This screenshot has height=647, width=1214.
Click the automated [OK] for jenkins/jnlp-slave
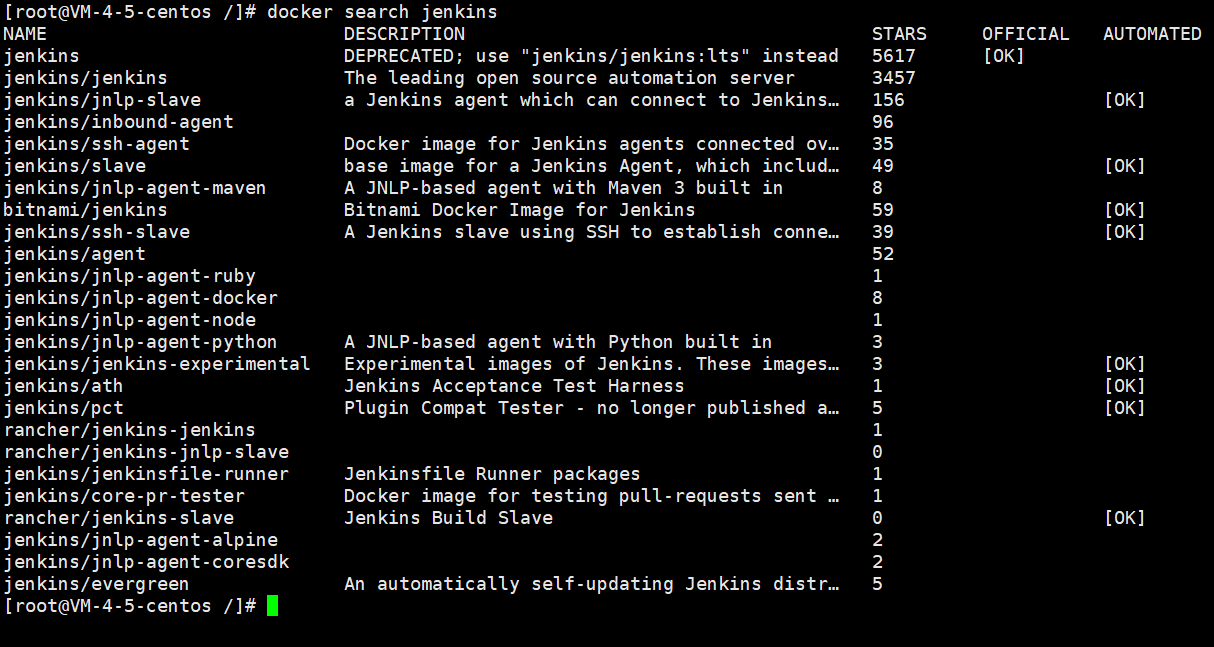(x=1124, y=100)
